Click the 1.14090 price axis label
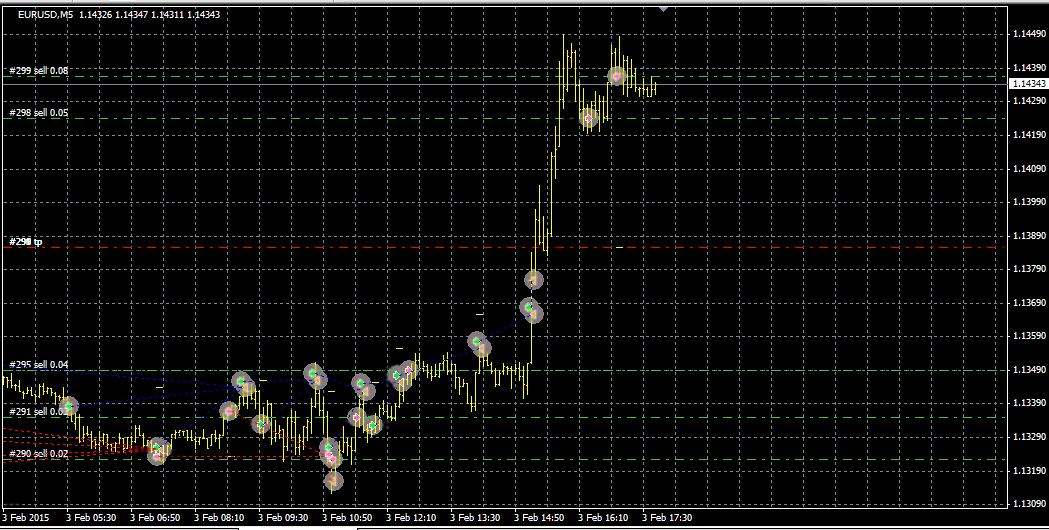Viewport: 1049px width, 530px height. coord(1029,169)
